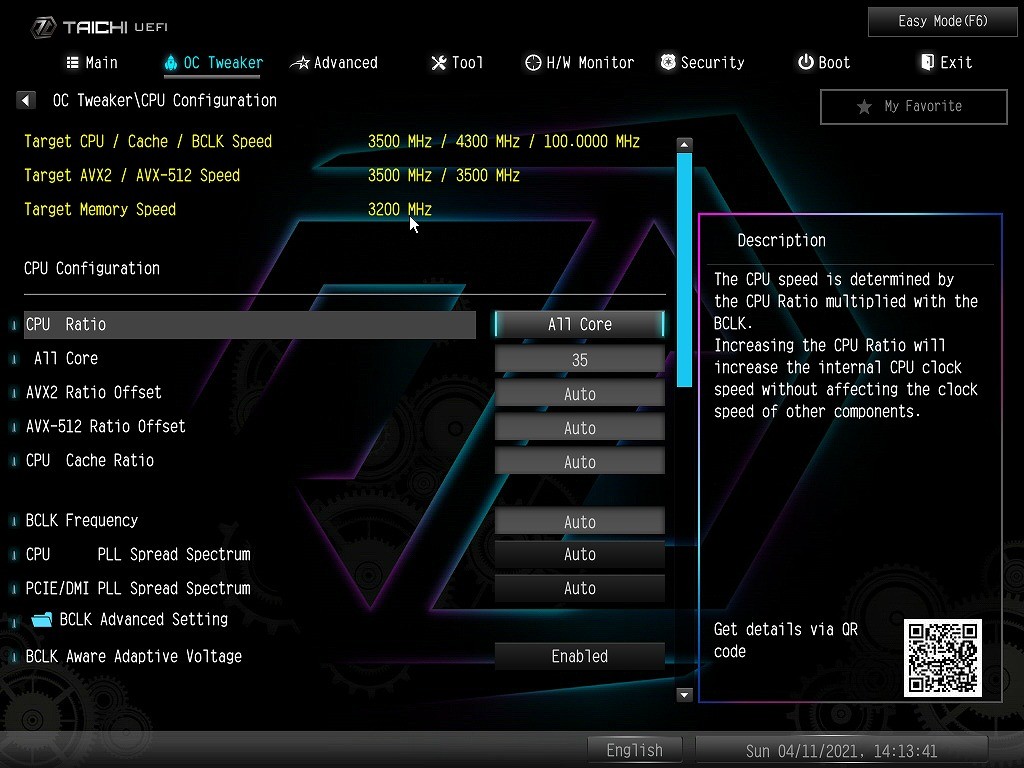1024x768 pixels.
Task: Go to the H/W Monitor tab
Action: pyautogui.click(x=579, y=63)
